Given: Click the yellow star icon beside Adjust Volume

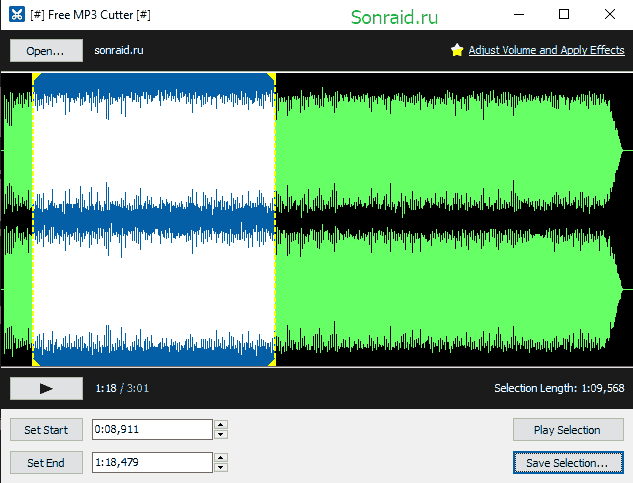Looking at the screenshot, I should pos(457,50).
